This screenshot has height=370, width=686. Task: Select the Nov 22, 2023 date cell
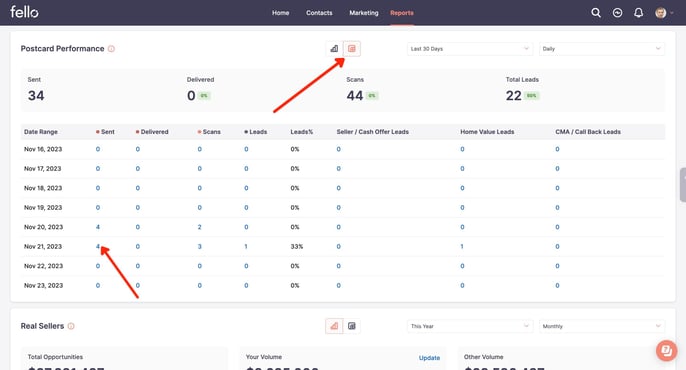43,266
